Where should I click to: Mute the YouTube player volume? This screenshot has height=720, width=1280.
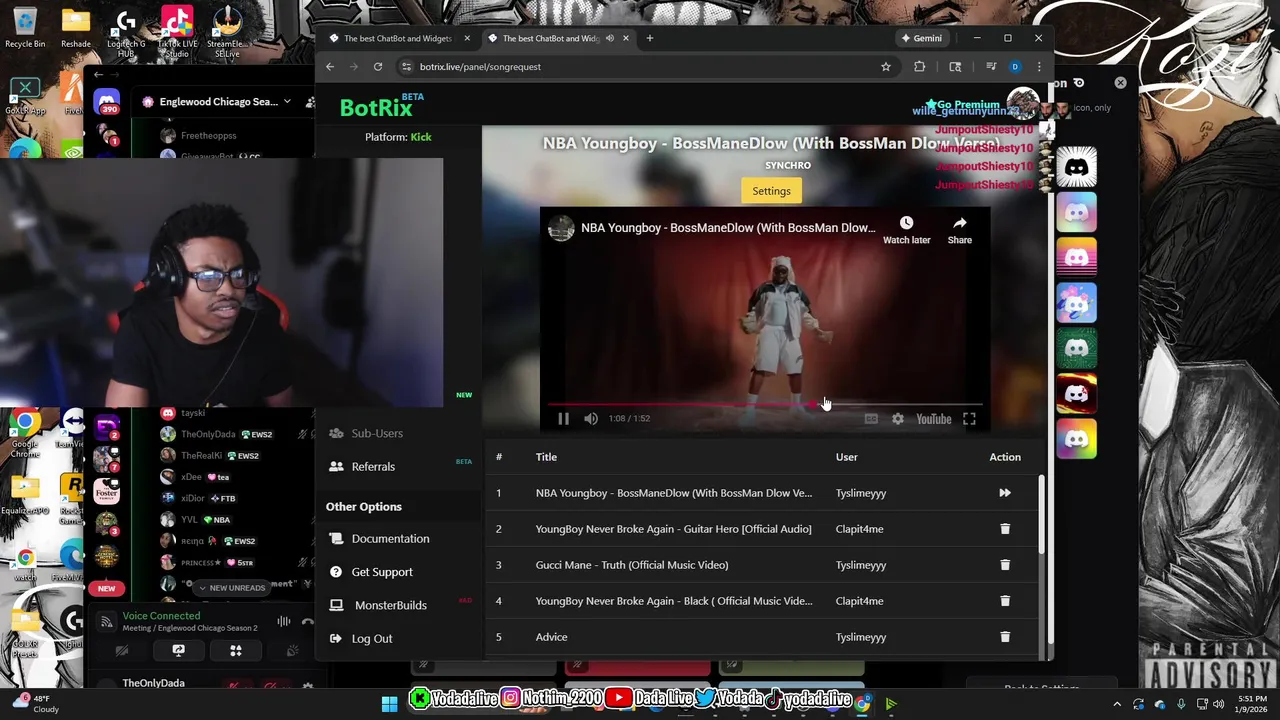coord(591,419)
